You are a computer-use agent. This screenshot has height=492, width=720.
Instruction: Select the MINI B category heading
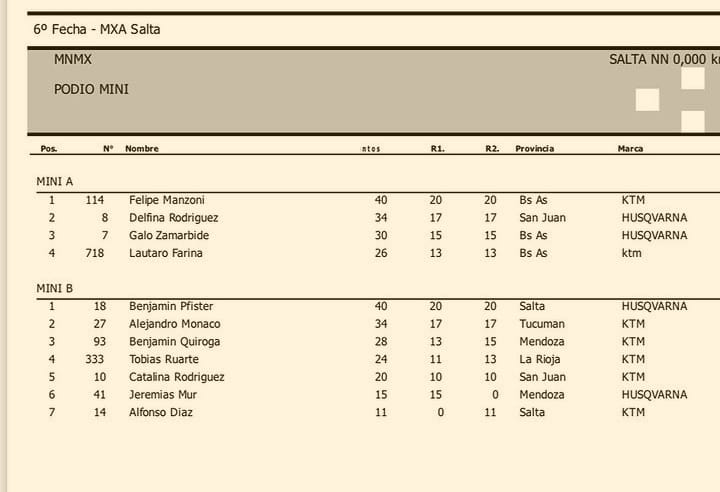tap(55, 288)
